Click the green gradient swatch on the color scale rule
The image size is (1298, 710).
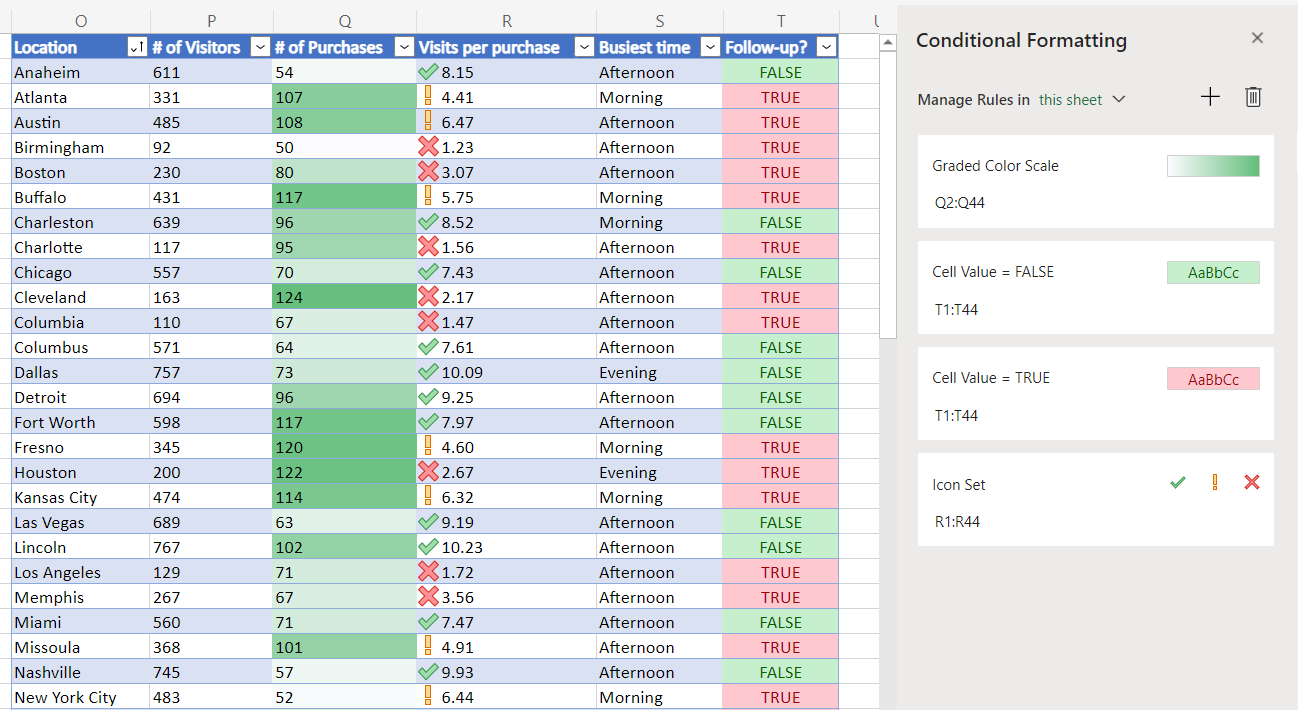tap(1213, 166)
